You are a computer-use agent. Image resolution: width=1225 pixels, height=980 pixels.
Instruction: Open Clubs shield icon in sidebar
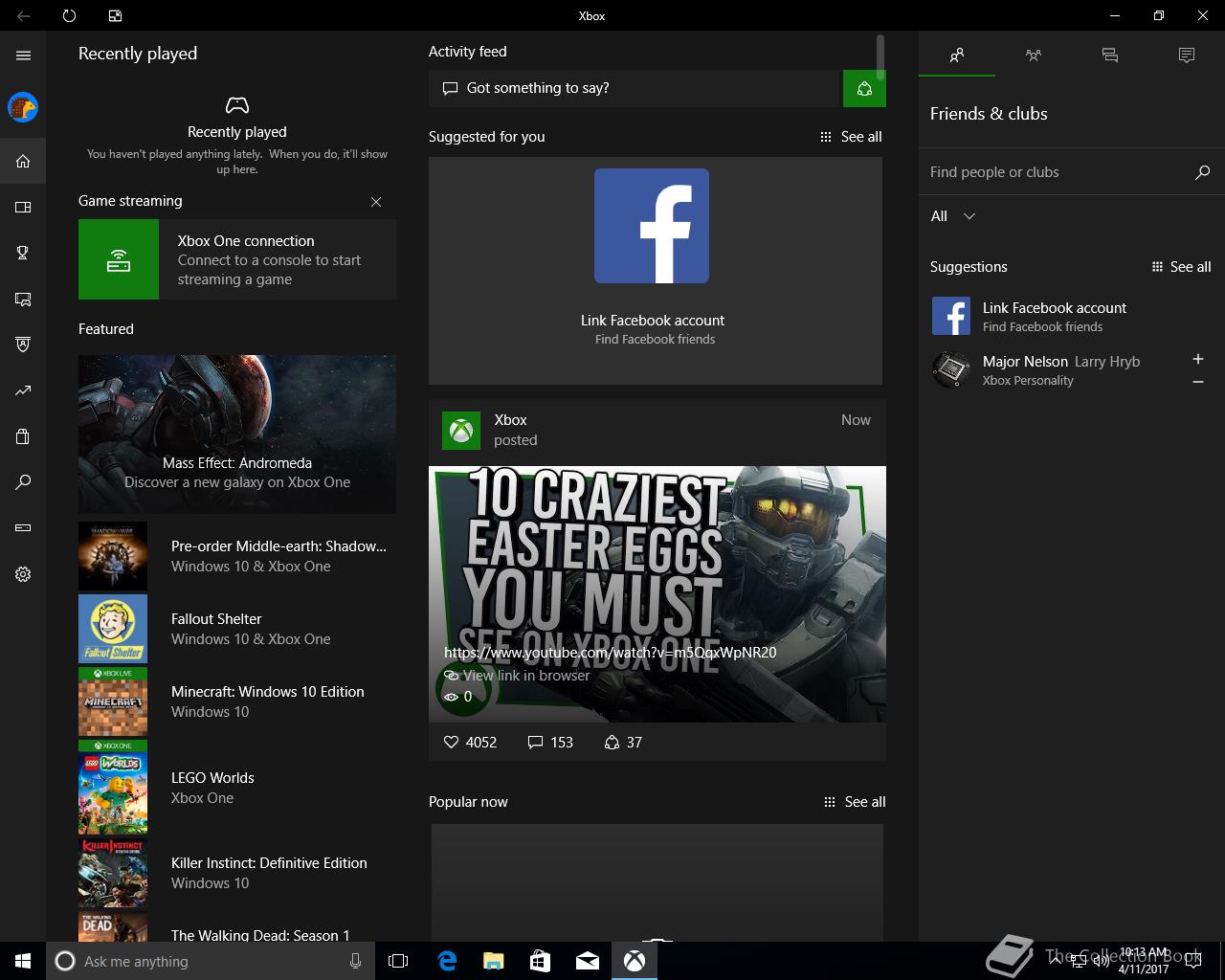coord(23,345)
